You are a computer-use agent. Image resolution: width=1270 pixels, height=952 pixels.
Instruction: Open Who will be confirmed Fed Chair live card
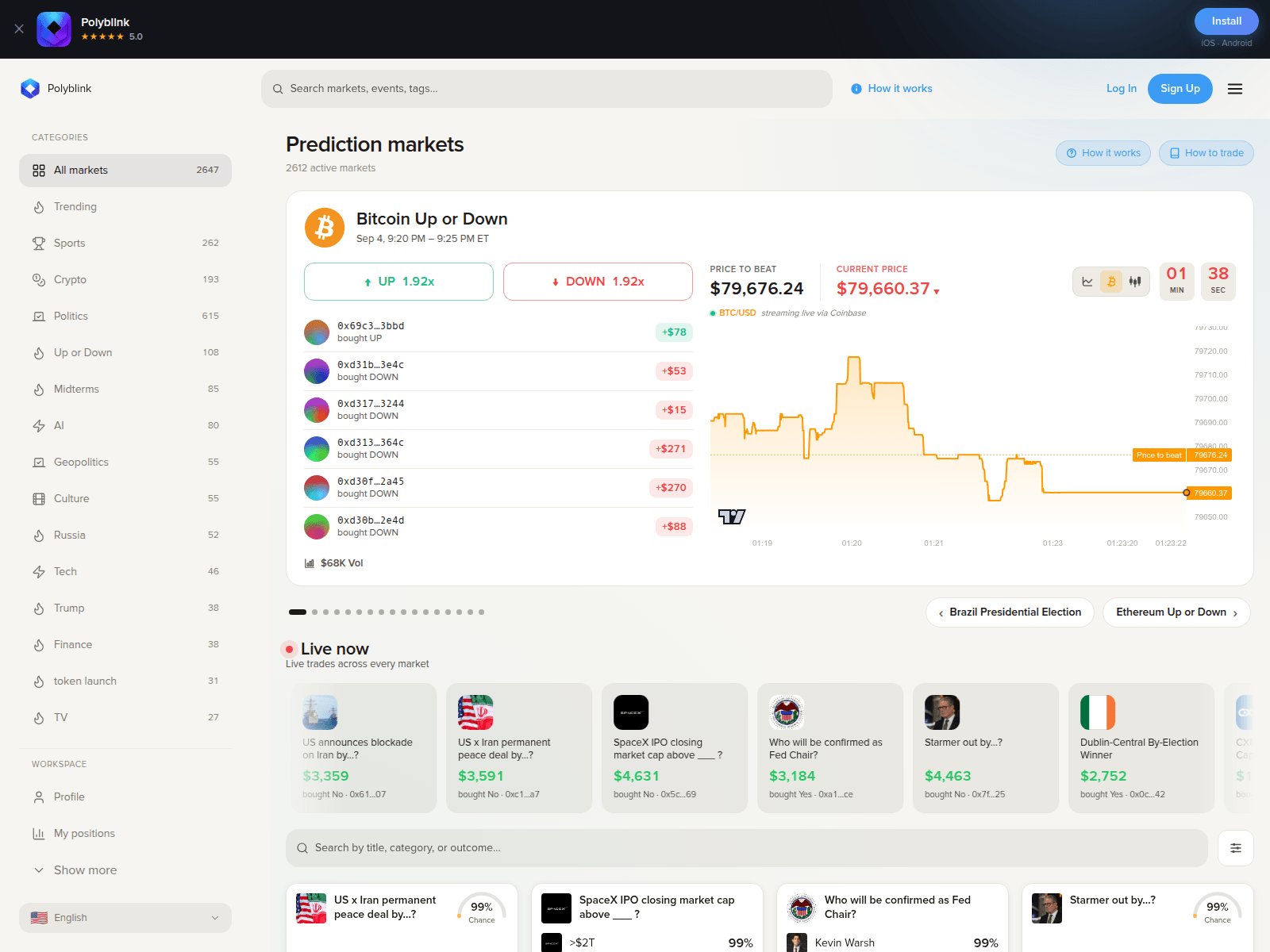point(830,748)
